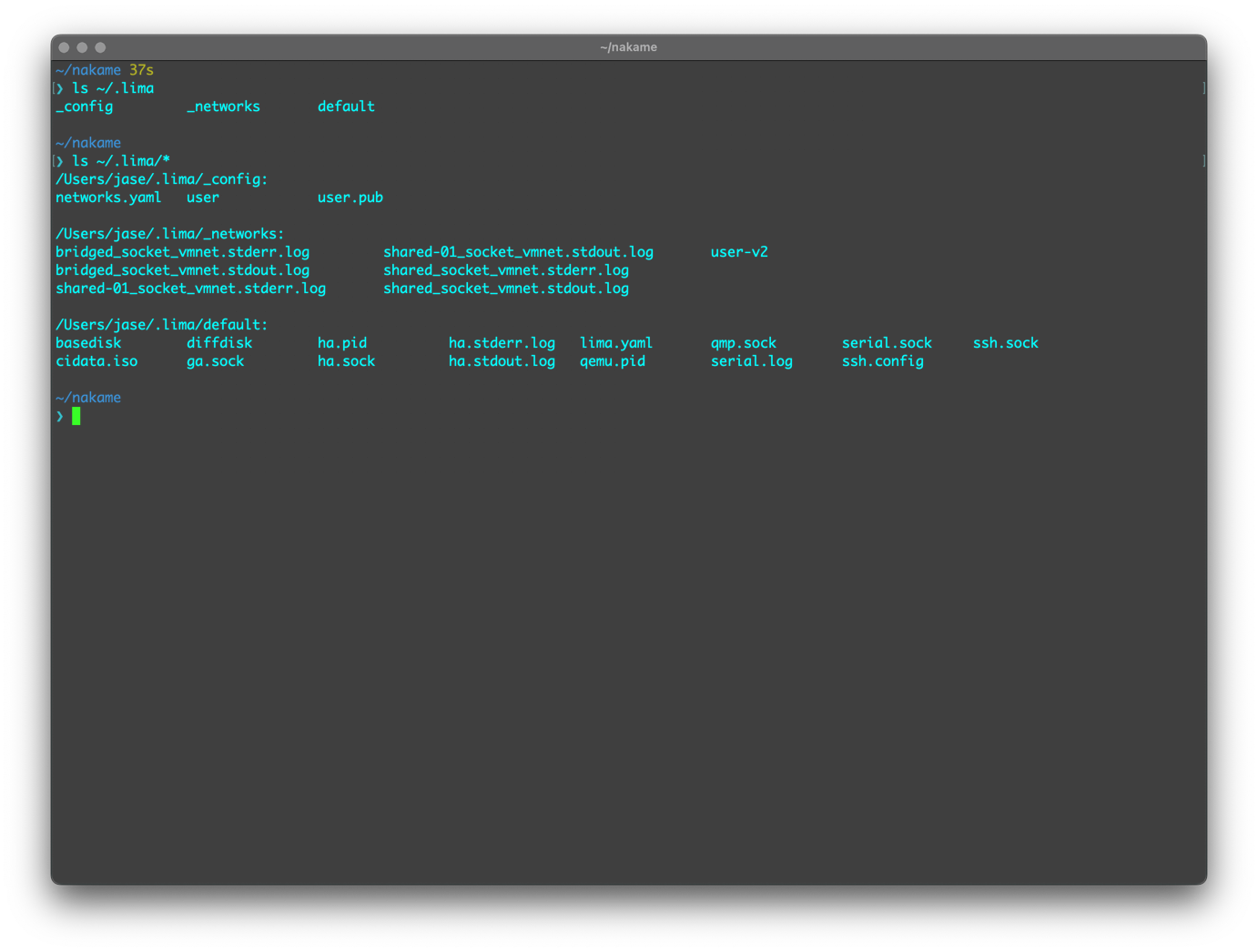Click shared_socket_vmnet.stdout.log file name
1258x952 pixels.
[x=505, y=289]
